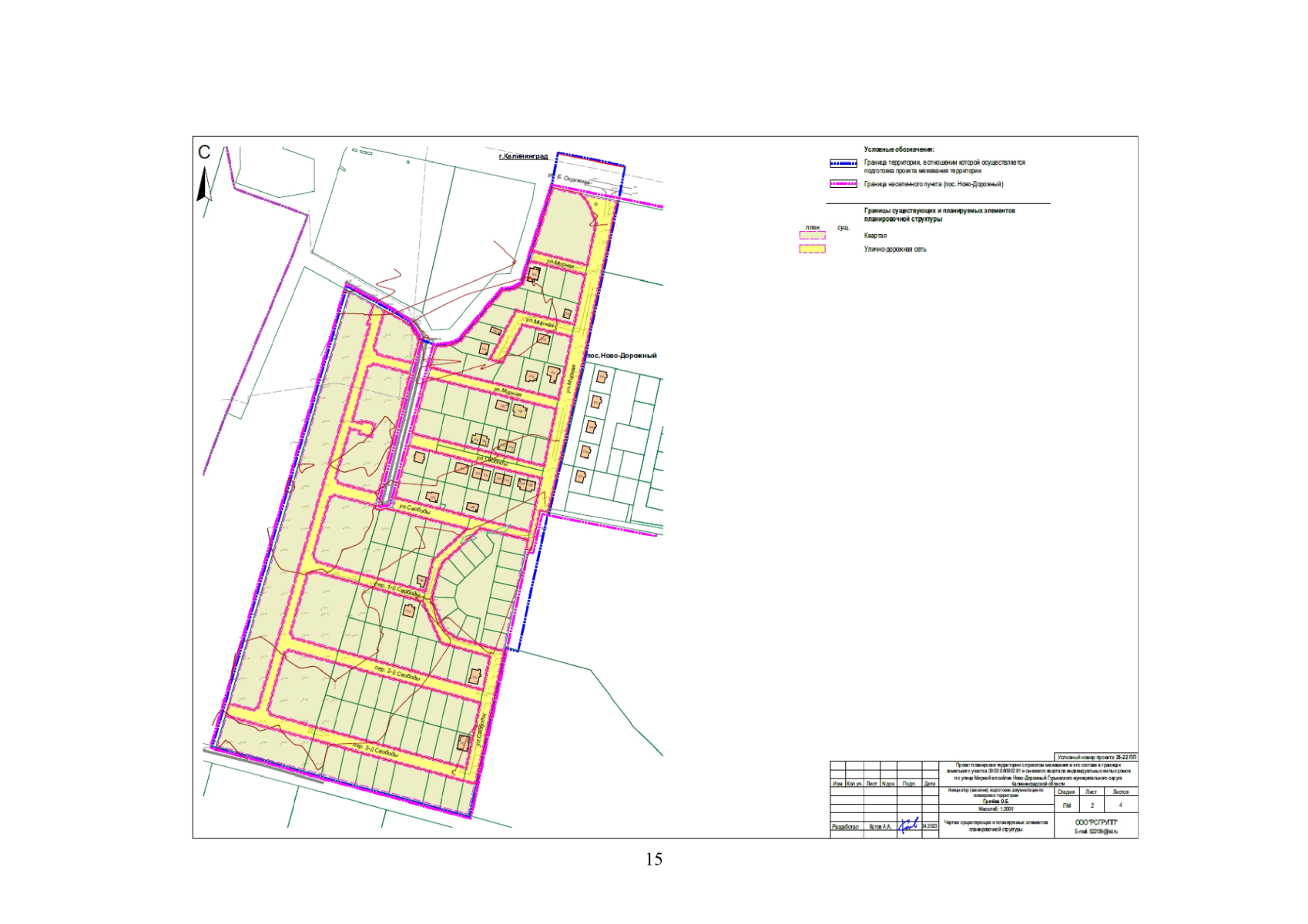The width and height of the screenshot is (1308, 924).
Task: Click the пер. 1-й Свободы street label
Action: [x=397, y=590]
